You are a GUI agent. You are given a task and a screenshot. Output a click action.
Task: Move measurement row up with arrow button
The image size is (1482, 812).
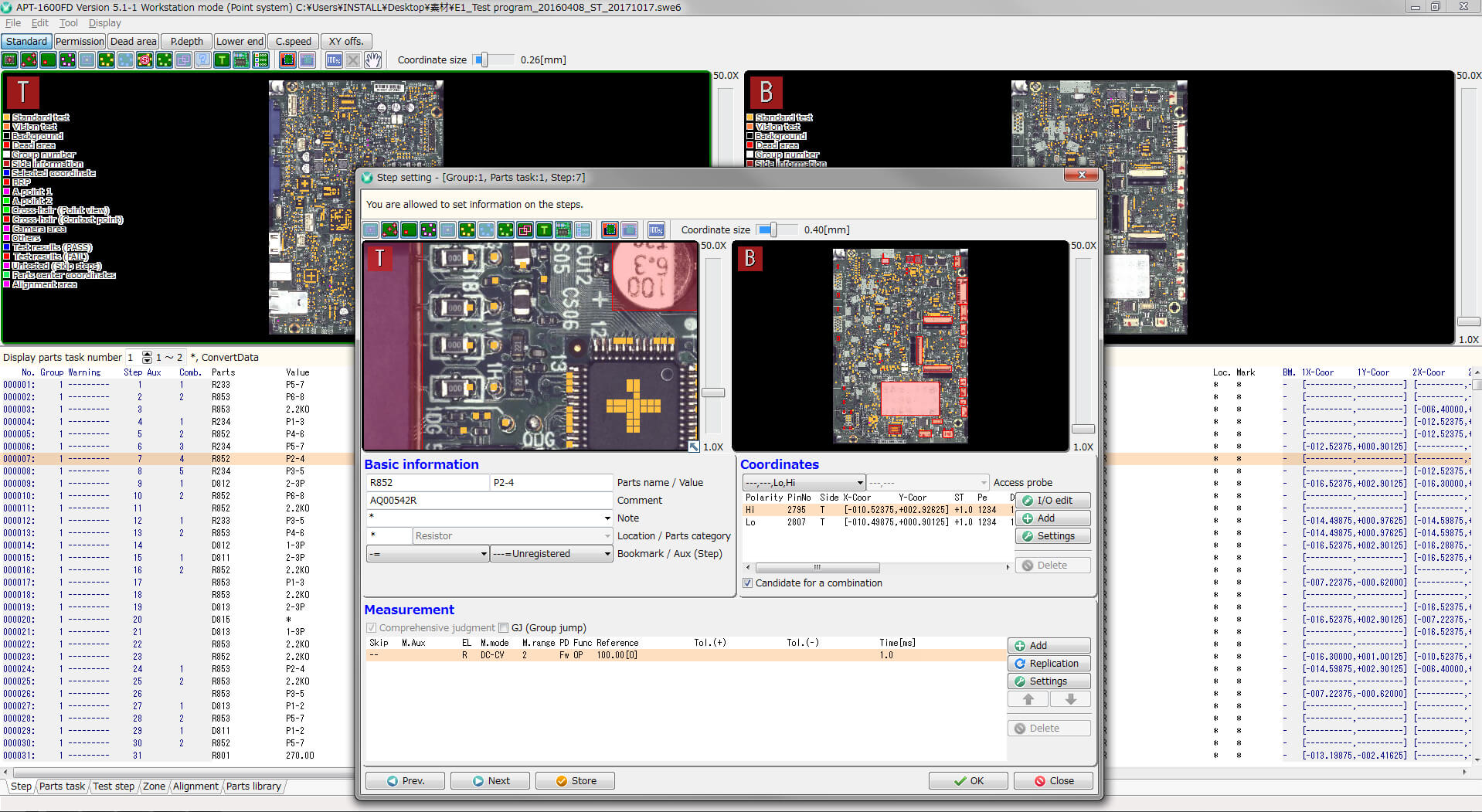click(1028, 699)
